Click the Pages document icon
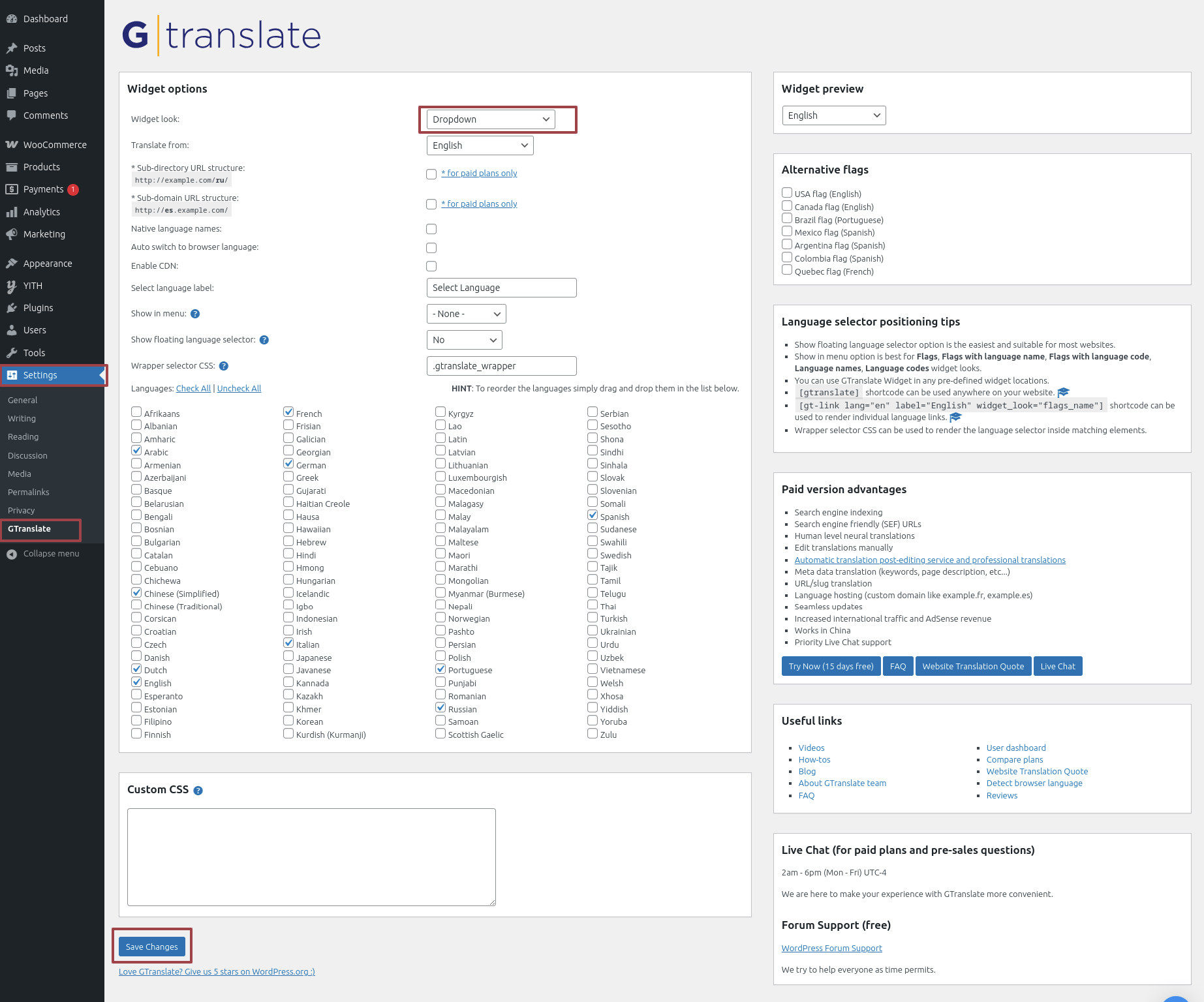Screen dimensions: 1204x1002 12,93
